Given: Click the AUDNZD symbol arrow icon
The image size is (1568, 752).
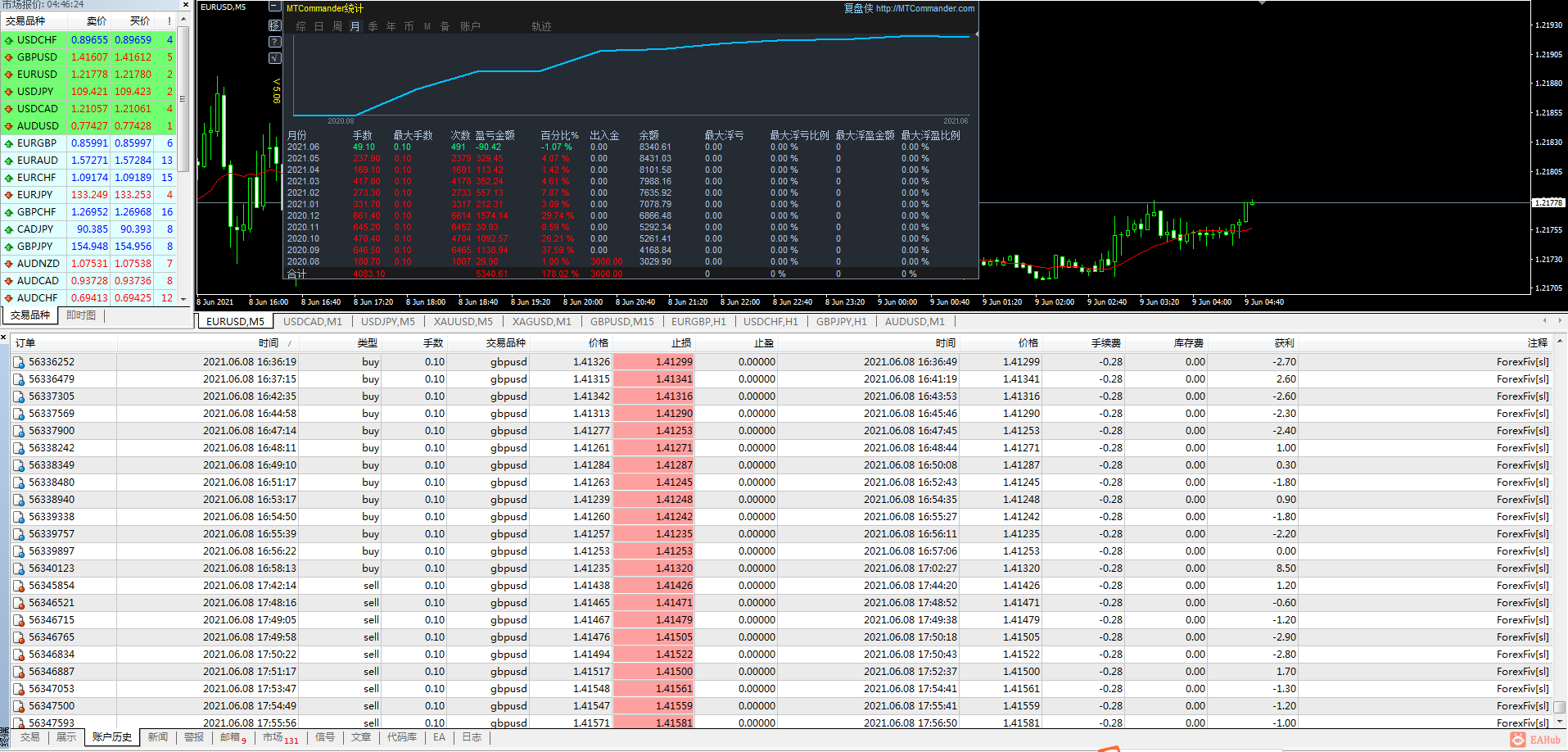Looking at the screenshot, I should [x=9, y=264].
